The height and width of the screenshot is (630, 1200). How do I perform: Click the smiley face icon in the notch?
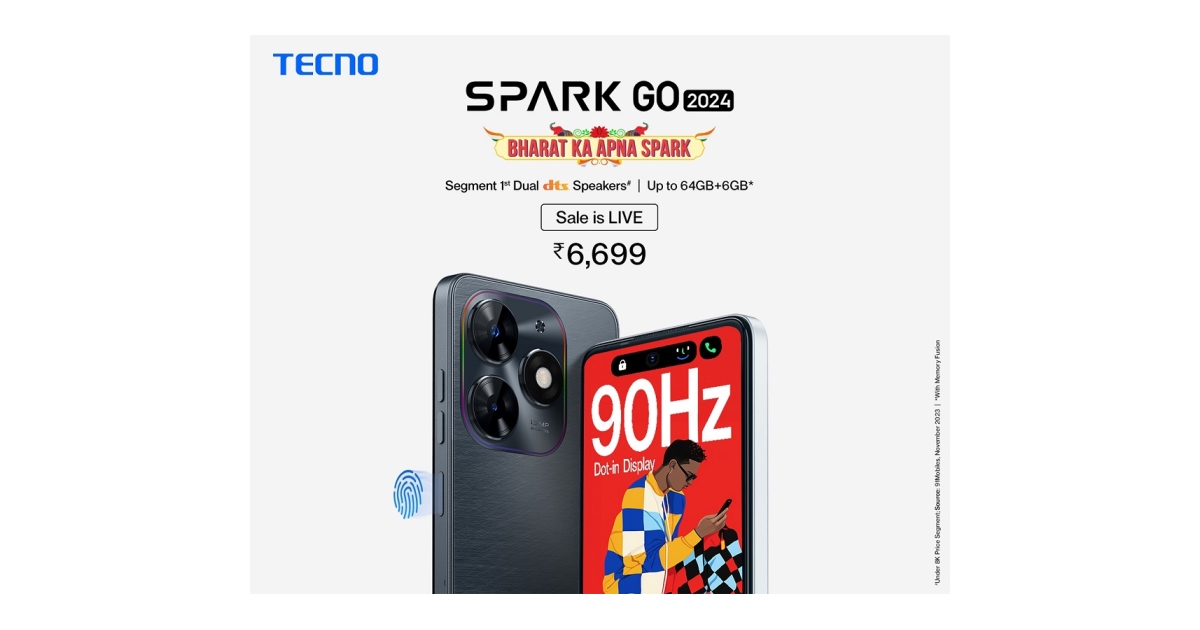click(682, 352)
